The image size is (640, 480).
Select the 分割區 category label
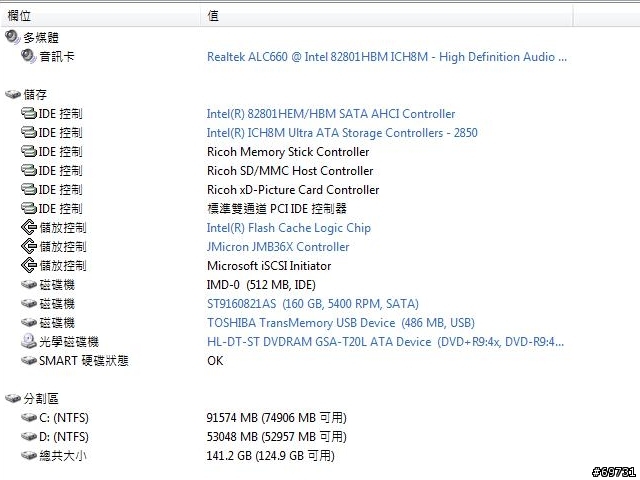[41, 399]
